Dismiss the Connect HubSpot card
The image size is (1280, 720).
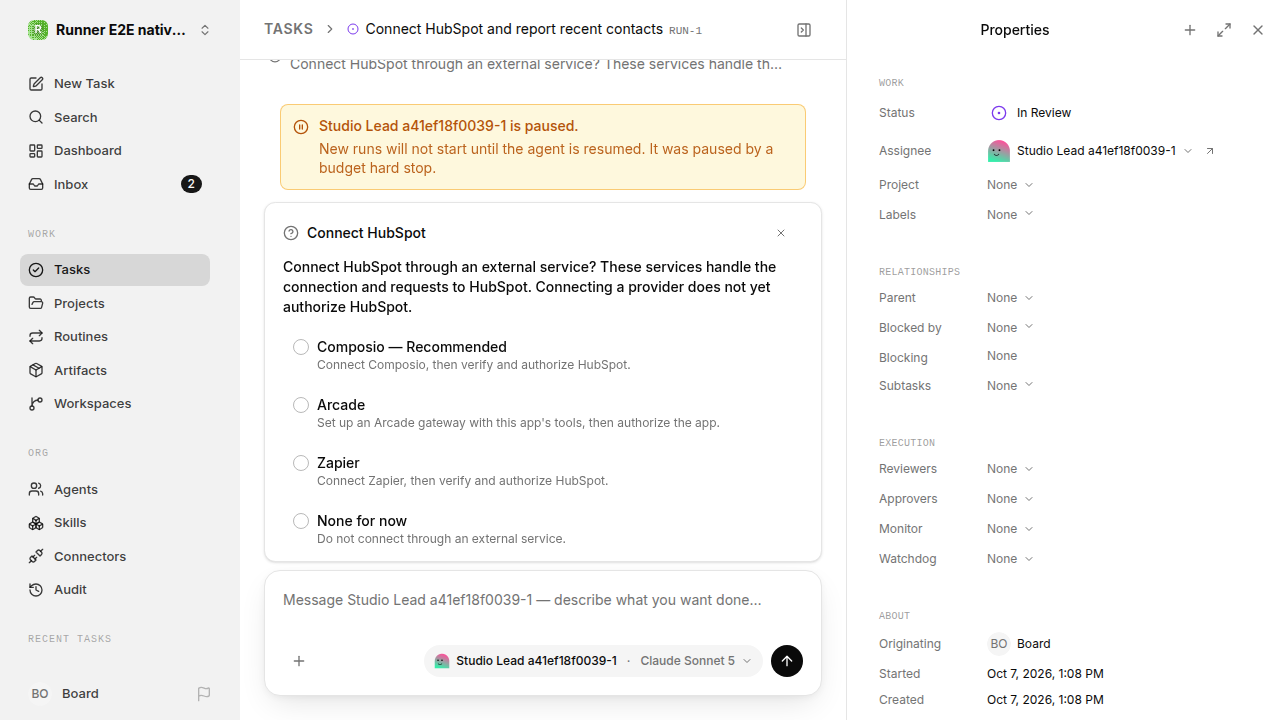click(781, 233)
